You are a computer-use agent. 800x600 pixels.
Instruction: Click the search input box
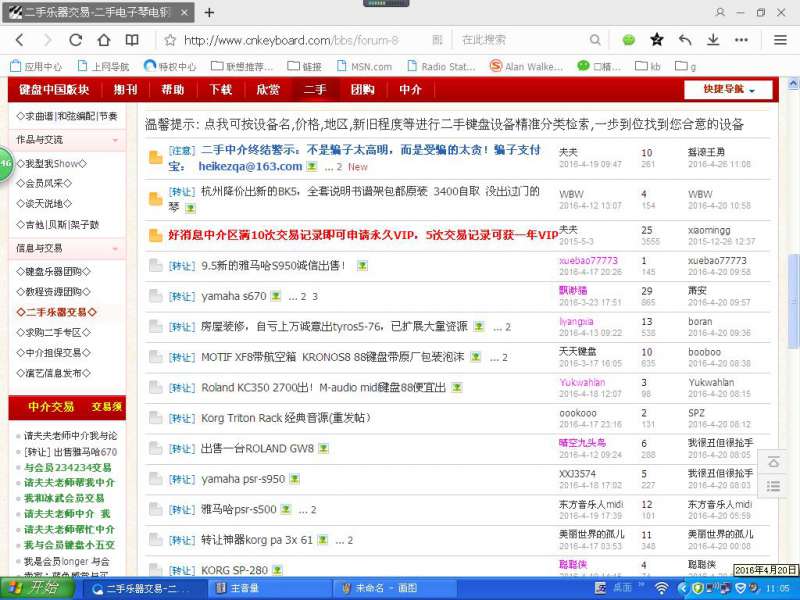520,40
